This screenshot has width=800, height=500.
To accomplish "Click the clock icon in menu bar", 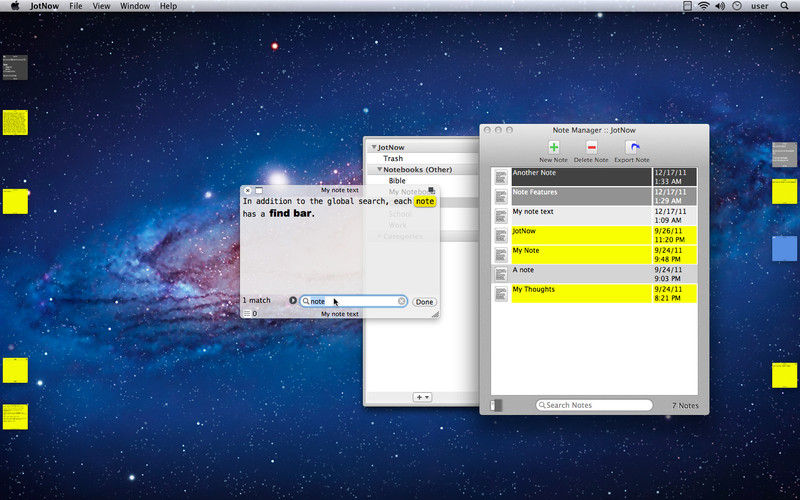I will pos(737,6).
